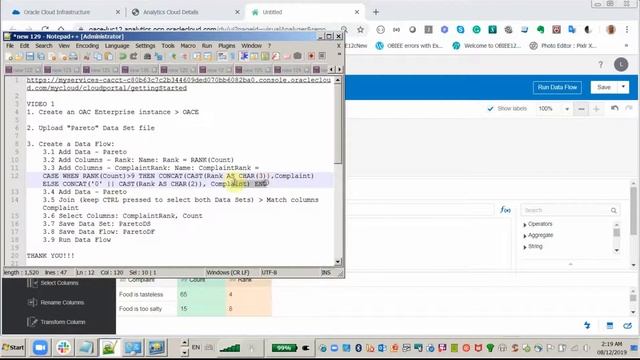The height and width of the screenshot is (360, 640).
Task: Click the Run Data Flow button
Action: point(557,87)
